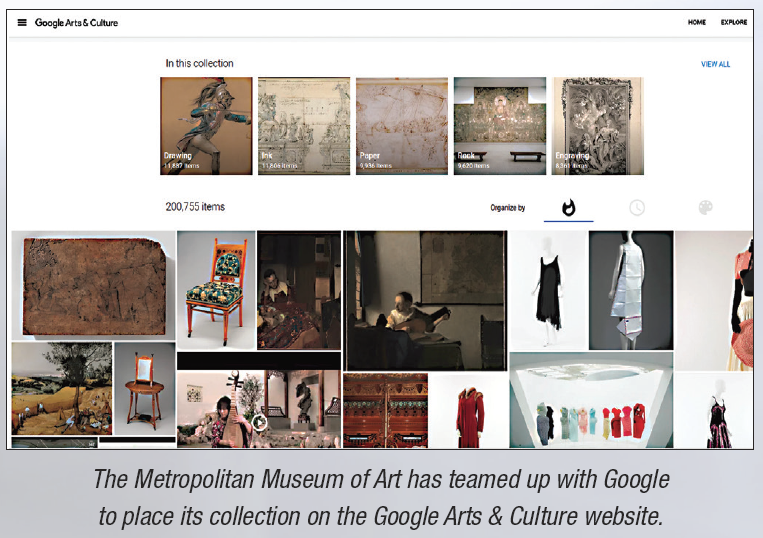Open EXPLORE in top navigation
763x538 pixels.
[x=734, y=22]
